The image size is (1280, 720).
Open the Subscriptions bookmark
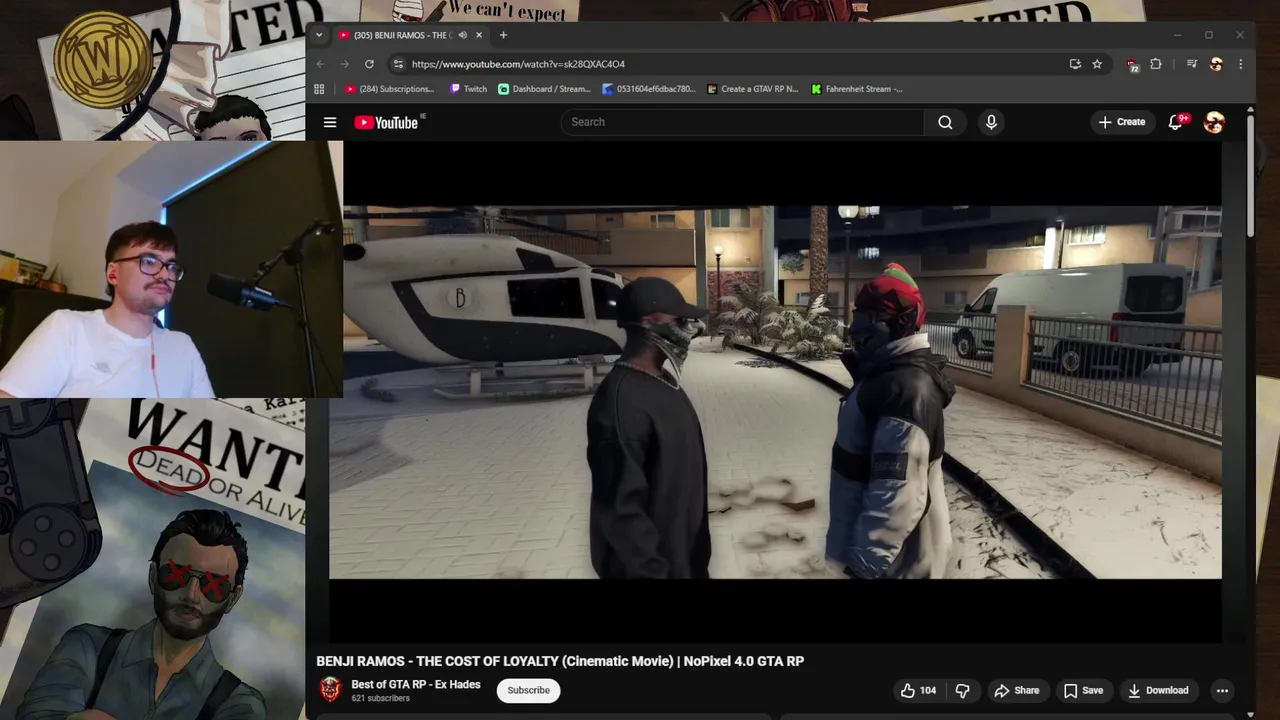coord(390,89)
